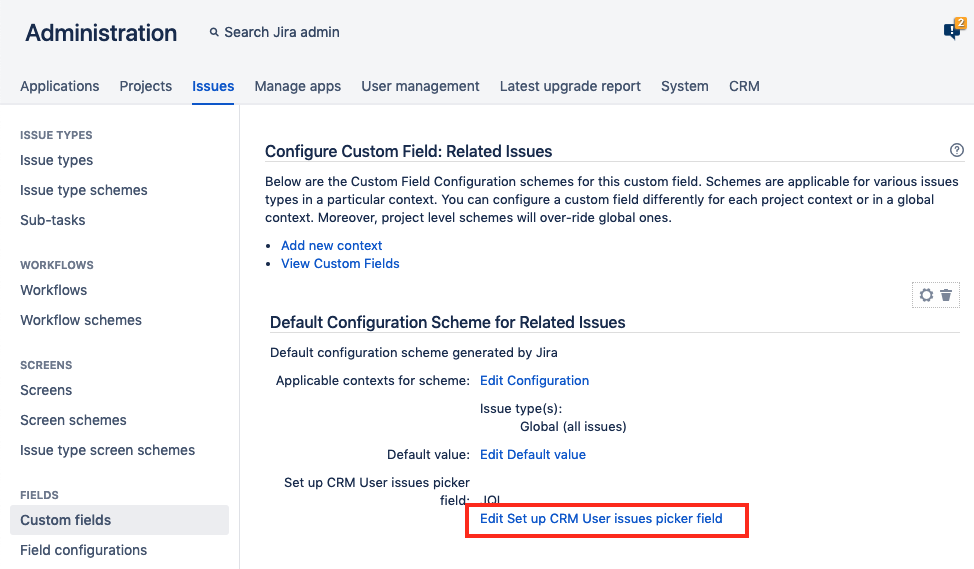The width and height of the screenshot is (974, 569).
Task: Focus the Search Jira admin field
Action: click(282, 32)
